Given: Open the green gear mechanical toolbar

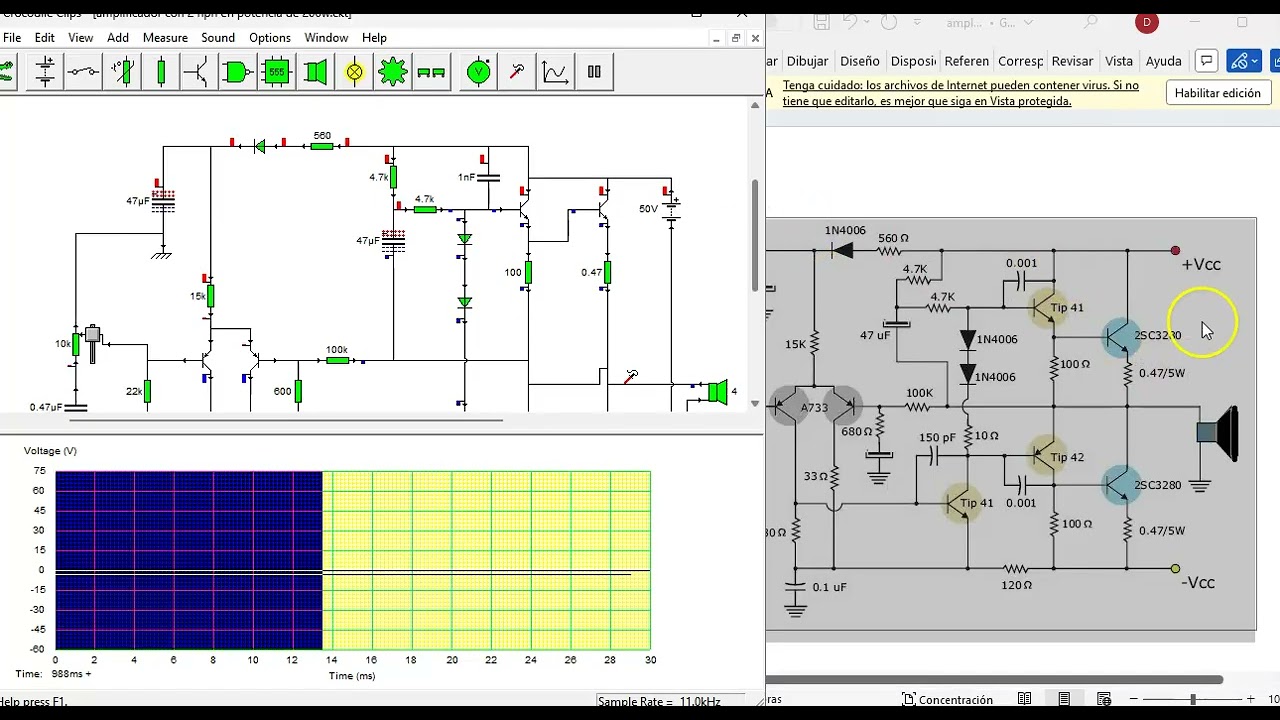Looking at the screenshot, I should 393,72.
